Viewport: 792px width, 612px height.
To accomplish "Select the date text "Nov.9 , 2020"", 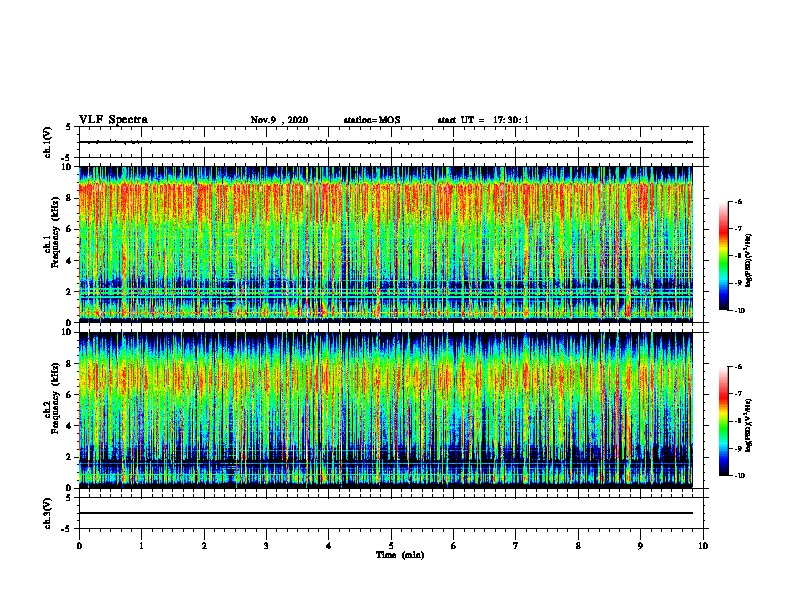I will [x=279, y=120].
